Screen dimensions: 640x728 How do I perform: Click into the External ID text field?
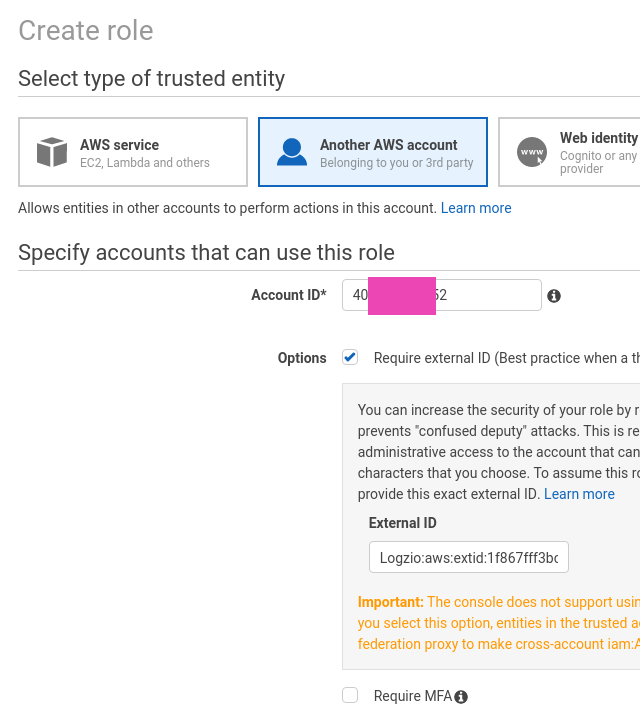[469, 557]
